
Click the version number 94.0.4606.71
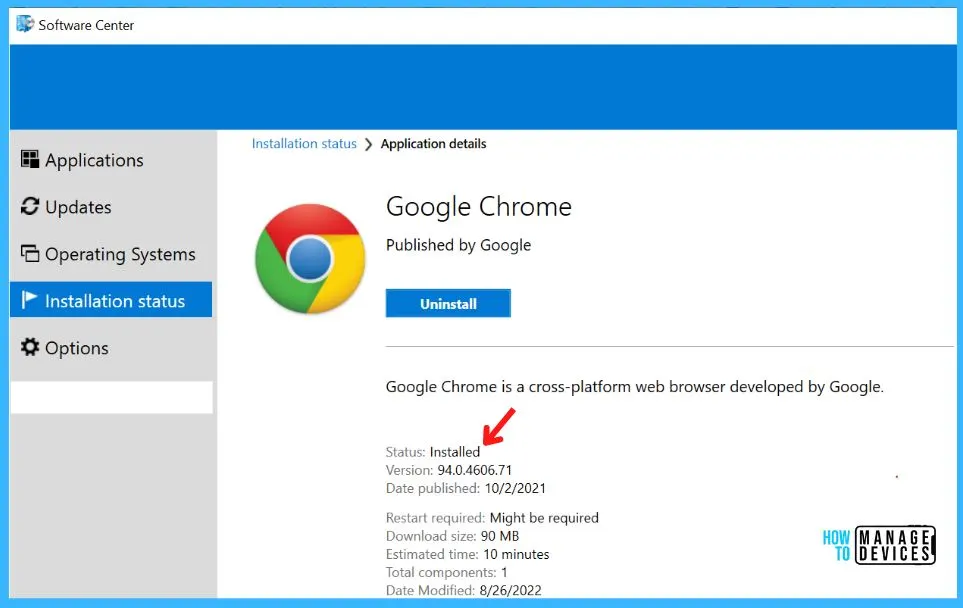(474, 470)
